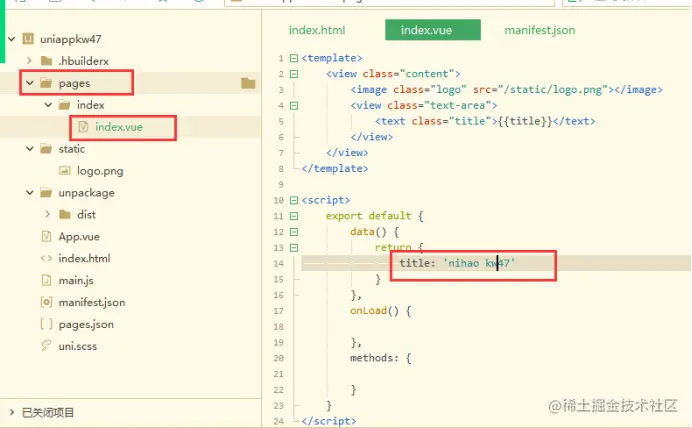The width and height of the screenshot is (692, 428).
Task: Fold the data() function at line 12
Action: click(294, 232)
